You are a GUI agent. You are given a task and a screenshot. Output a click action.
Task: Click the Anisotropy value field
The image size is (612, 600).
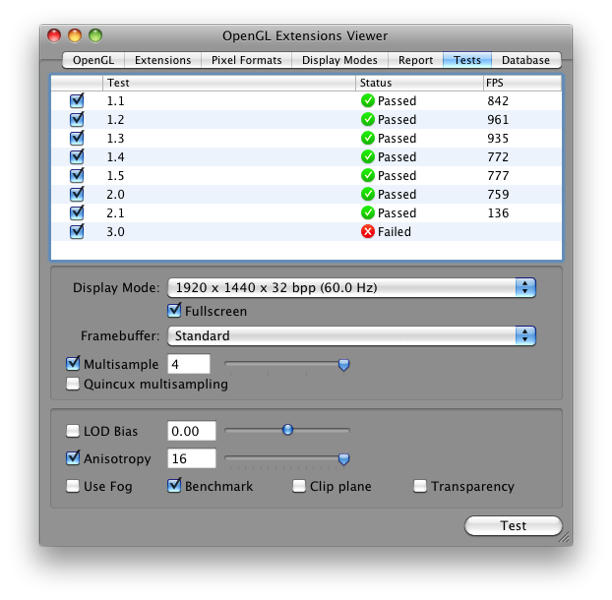coord(192,458)
